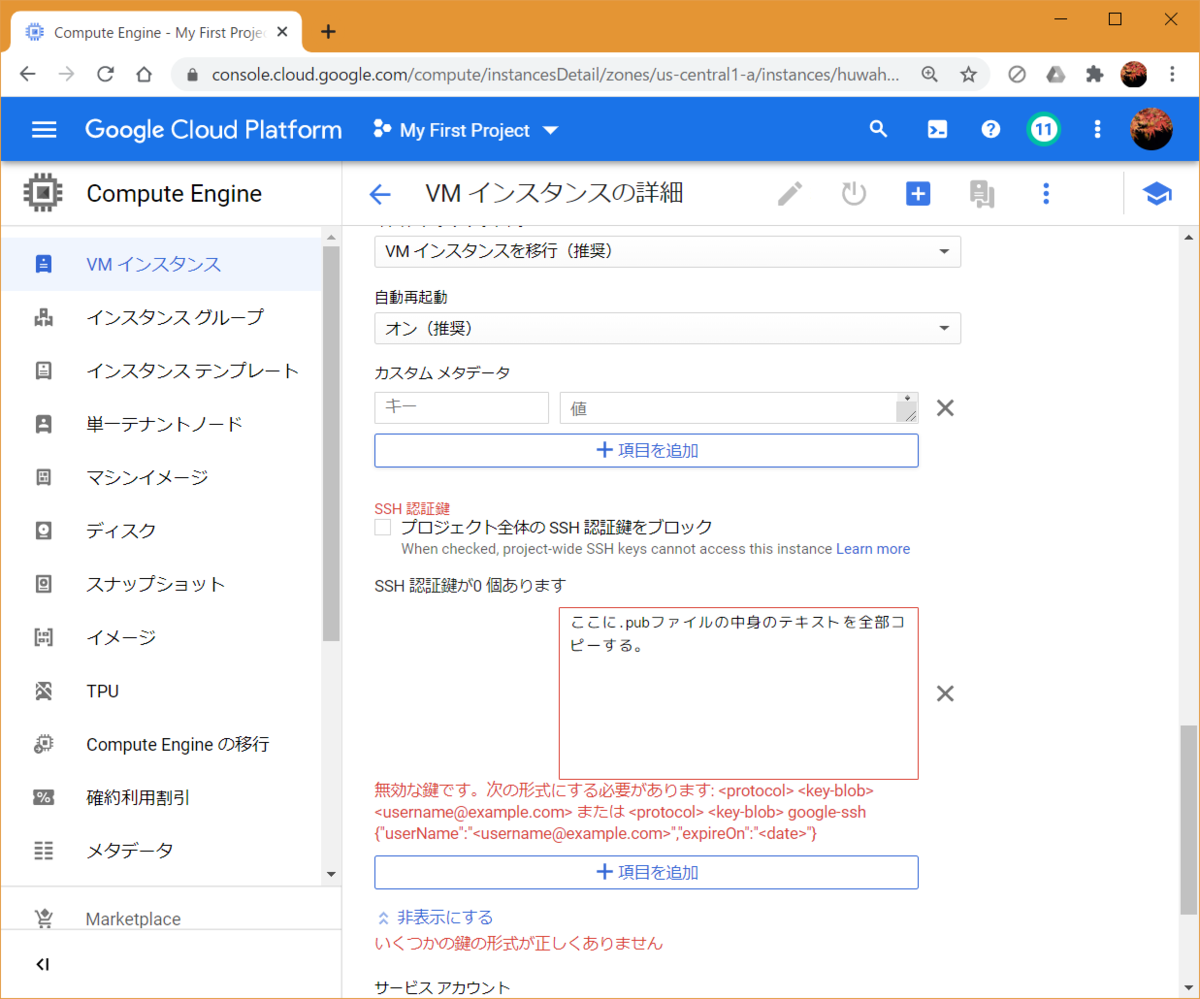The image size is (1200, 999).
Task: Delete the SSH key entry with X
Action: click(945, 693)
